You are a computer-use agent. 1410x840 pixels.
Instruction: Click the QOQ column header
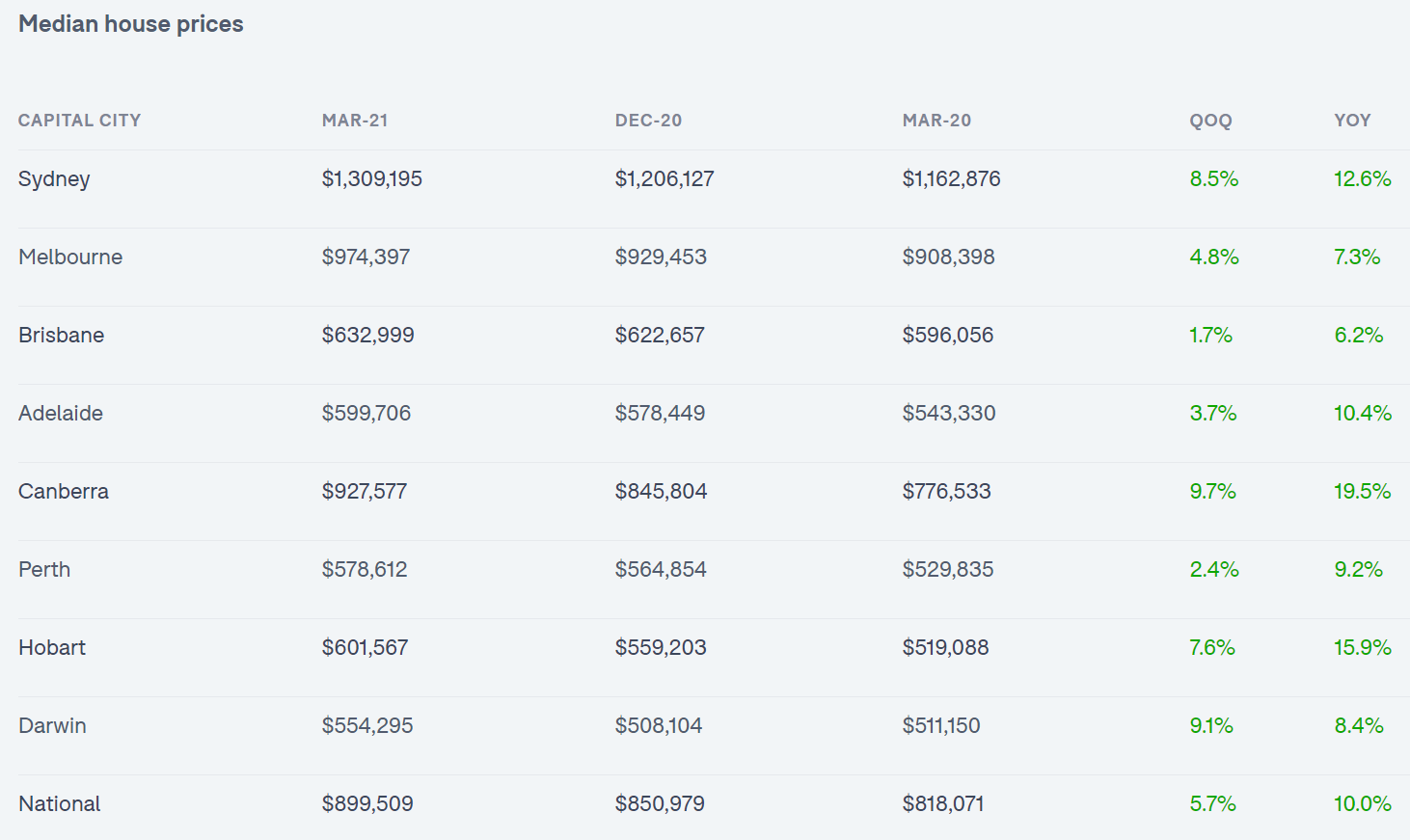click(1210, 121)
